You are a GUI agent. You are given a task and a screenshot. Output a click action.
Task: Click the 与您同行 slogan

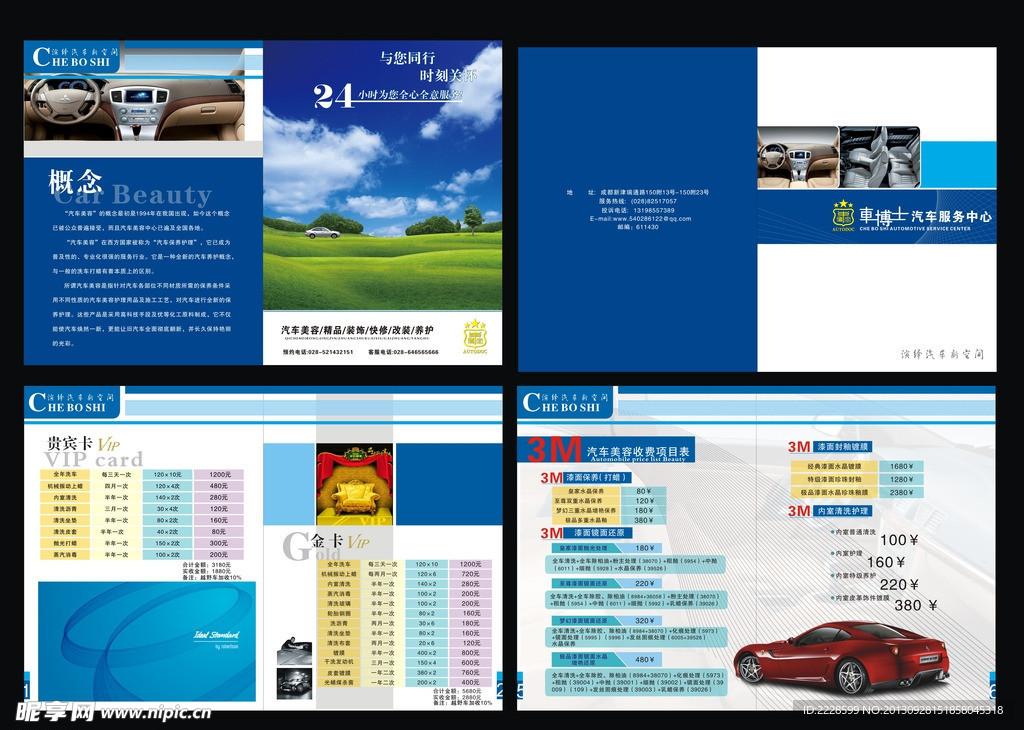408,58
